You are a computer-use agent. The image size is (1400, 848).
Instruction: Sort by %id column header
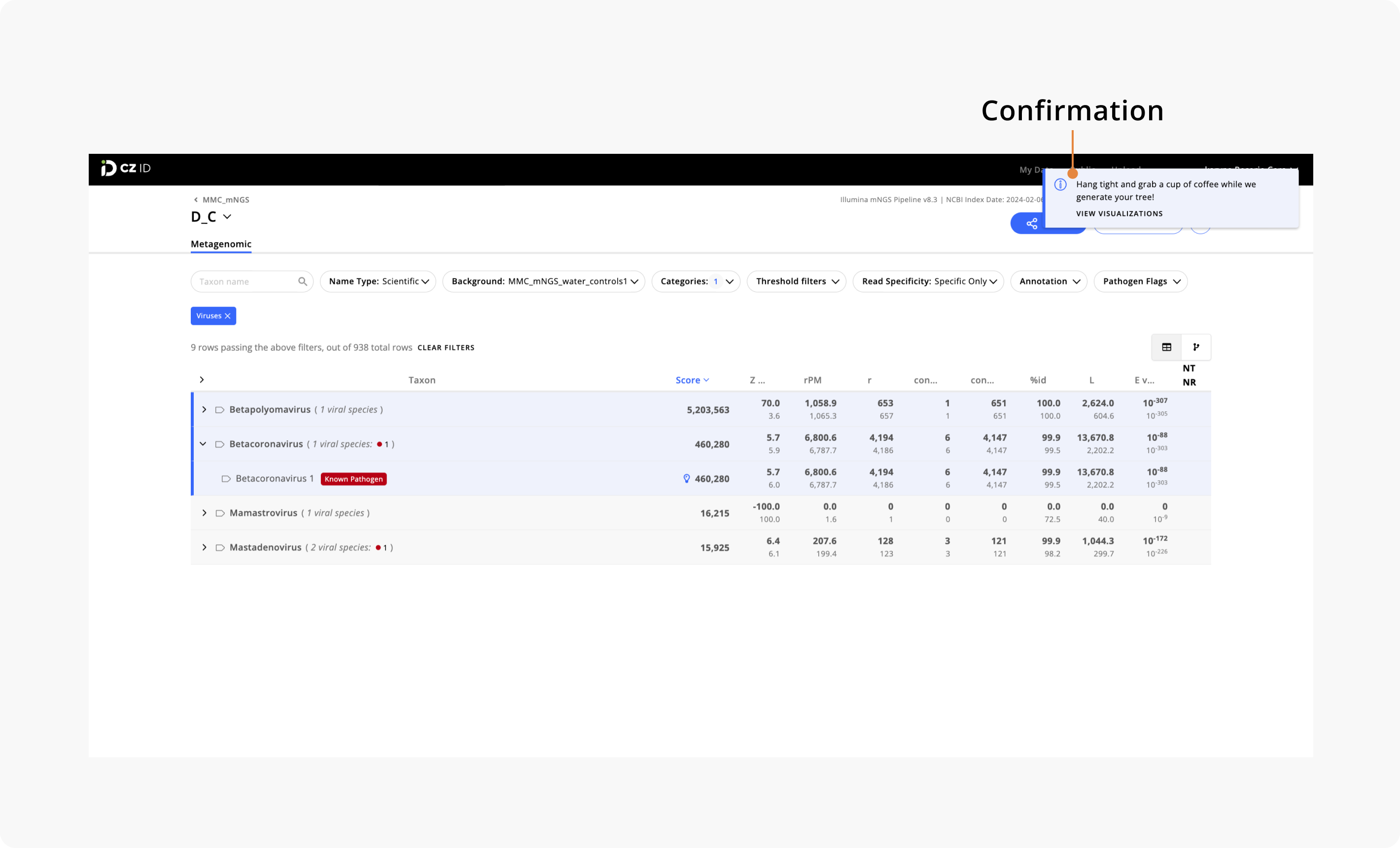click(x=1038, y=380)
